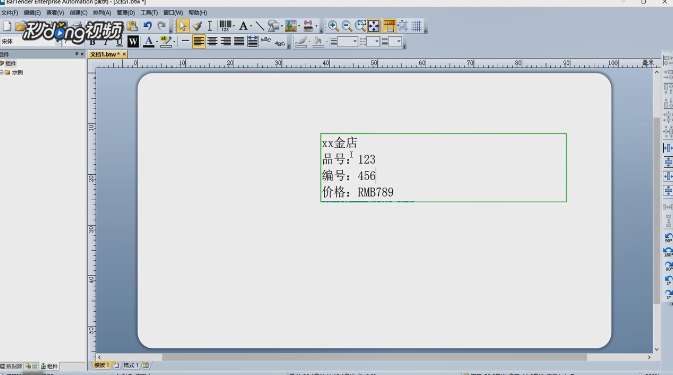The width and height of the screenshot is (673, 375).
Task: Select the pointer selection tool
Action: pyautogui.click(x=182, y=26)
